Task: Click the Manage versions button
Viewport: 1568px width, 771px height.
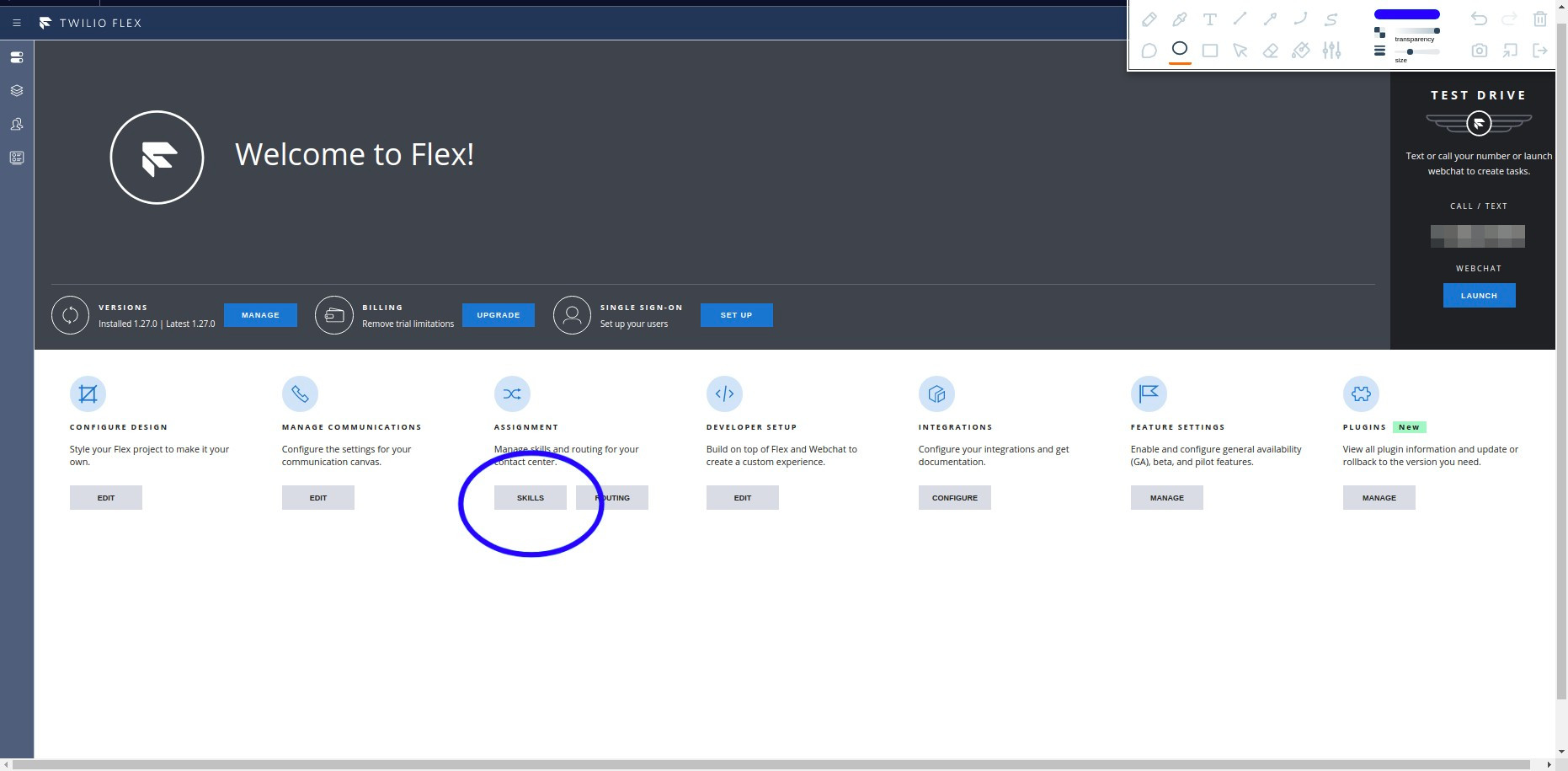Action: (260, 315)
